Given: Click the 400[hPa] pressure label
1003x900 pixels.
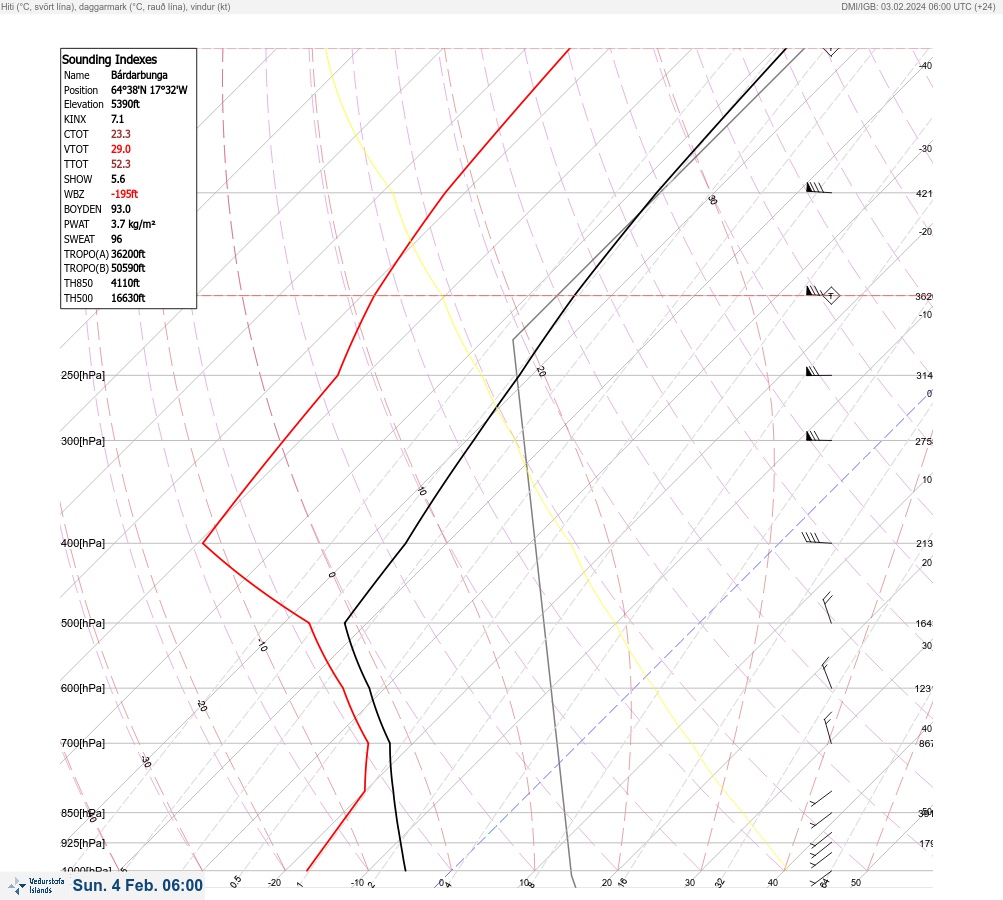Looking at the screenshot, I should tap(83, 543).
